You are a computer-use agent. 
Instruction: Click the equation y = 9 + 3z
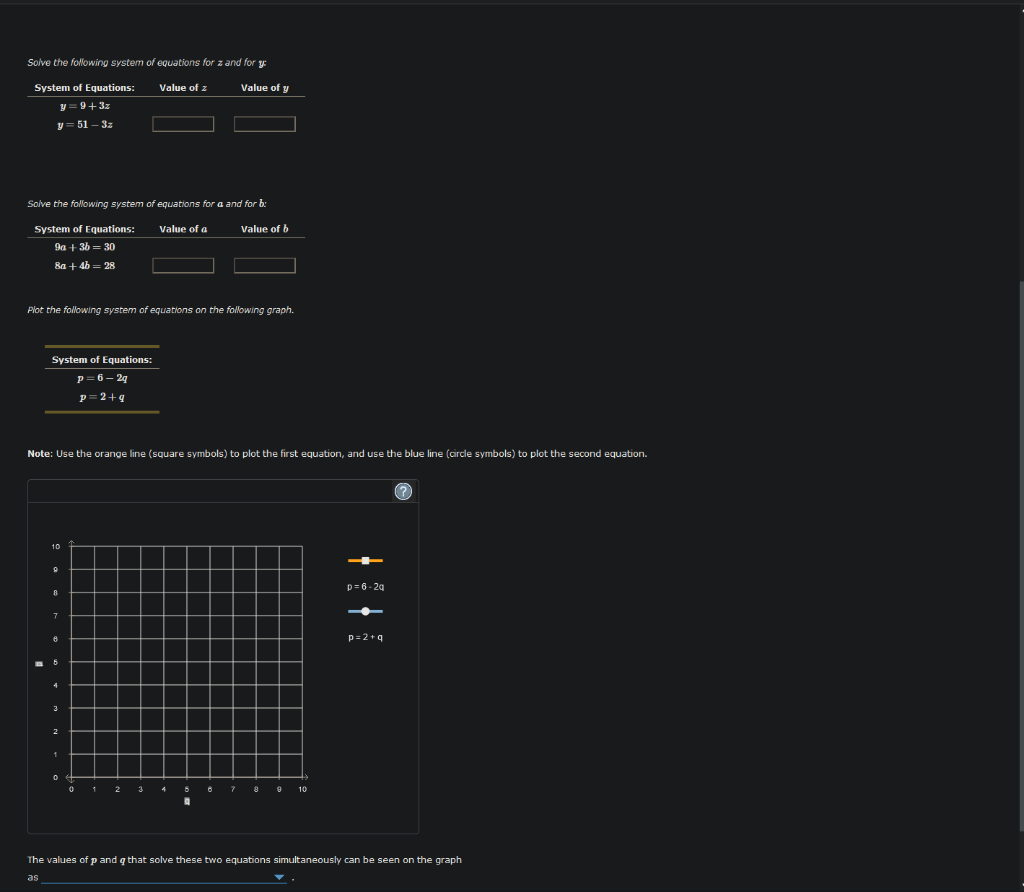point(85,106)
